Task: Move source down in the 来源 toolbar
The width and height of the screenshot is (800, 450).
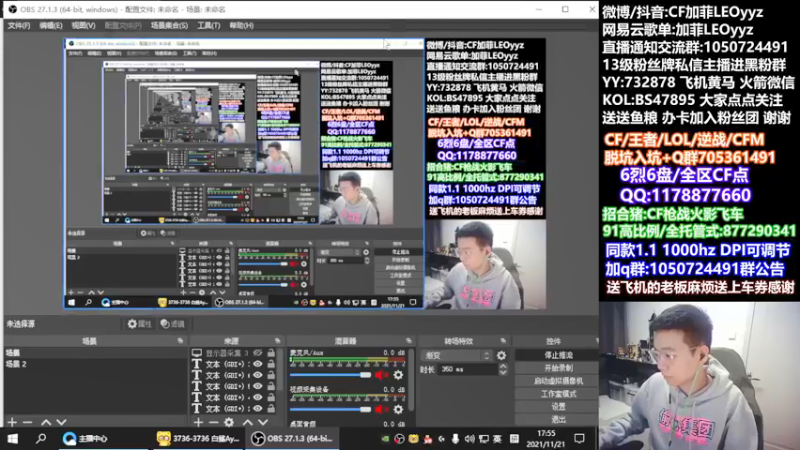Action: (263, 422)
